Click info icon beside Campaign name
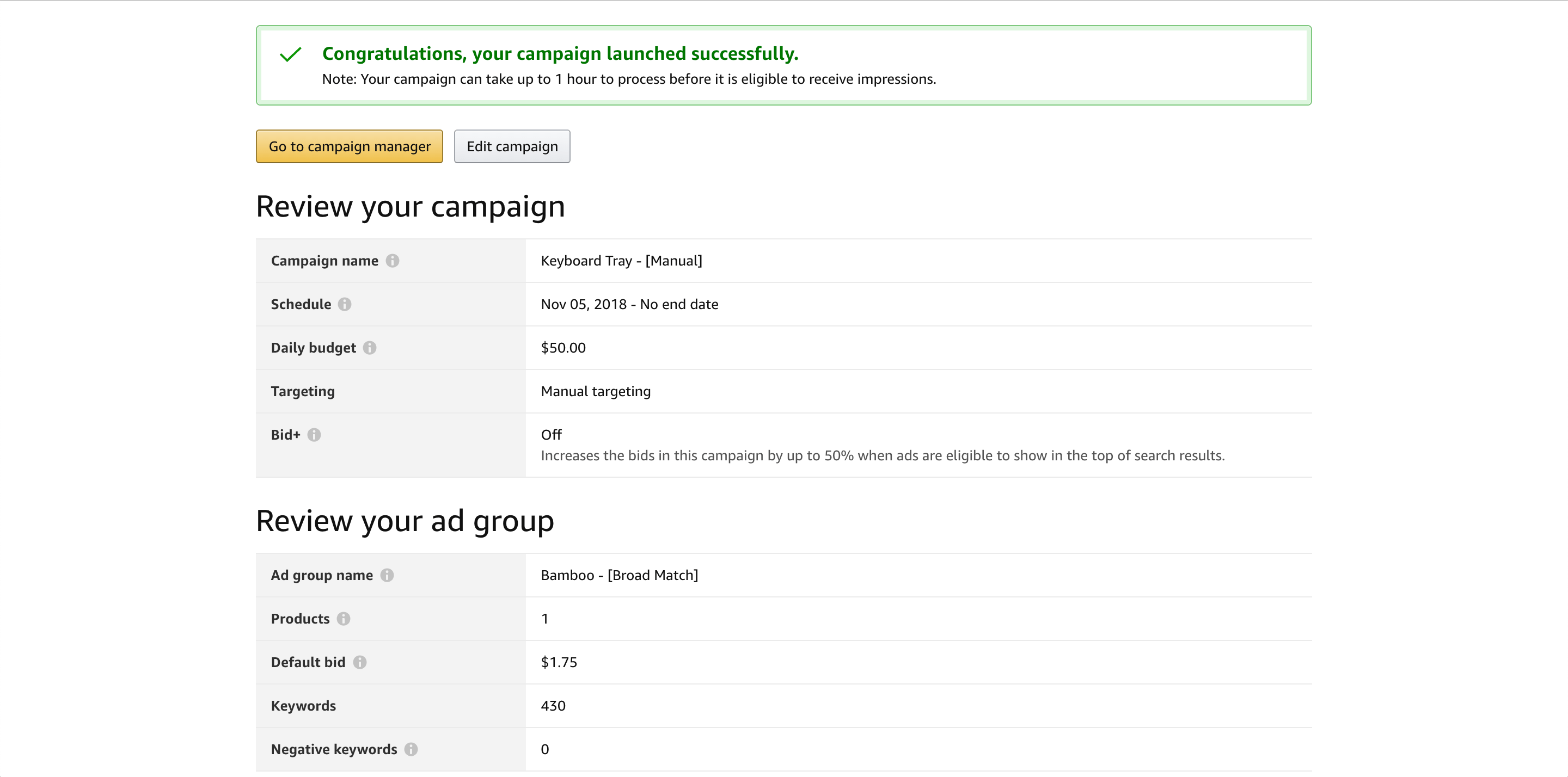The image size is (1568, 777). click(393, 261)
